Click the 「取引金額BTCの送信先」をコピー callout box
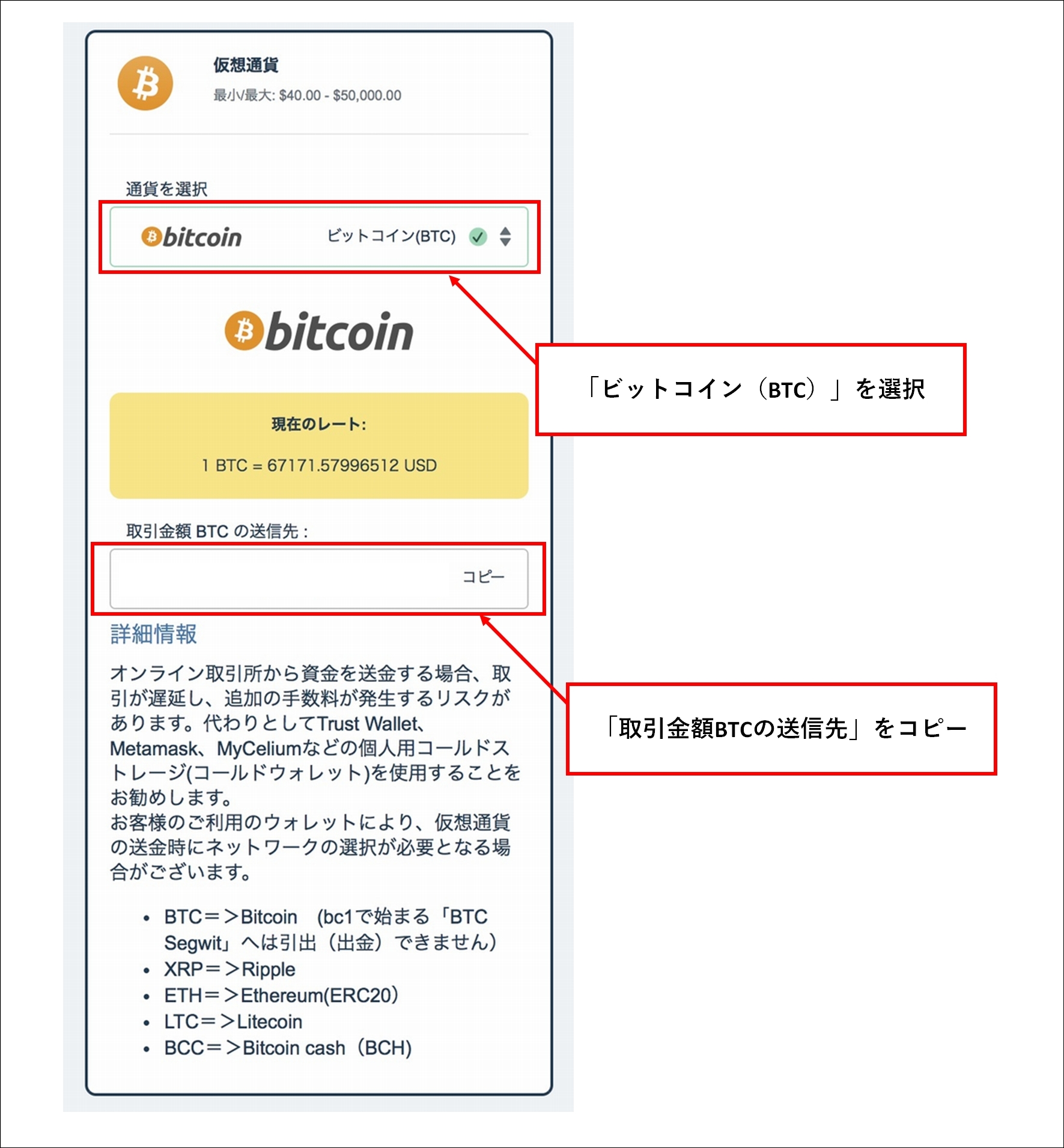The height and width of the screenshot is (1148, 1064). tap(782, 729)
